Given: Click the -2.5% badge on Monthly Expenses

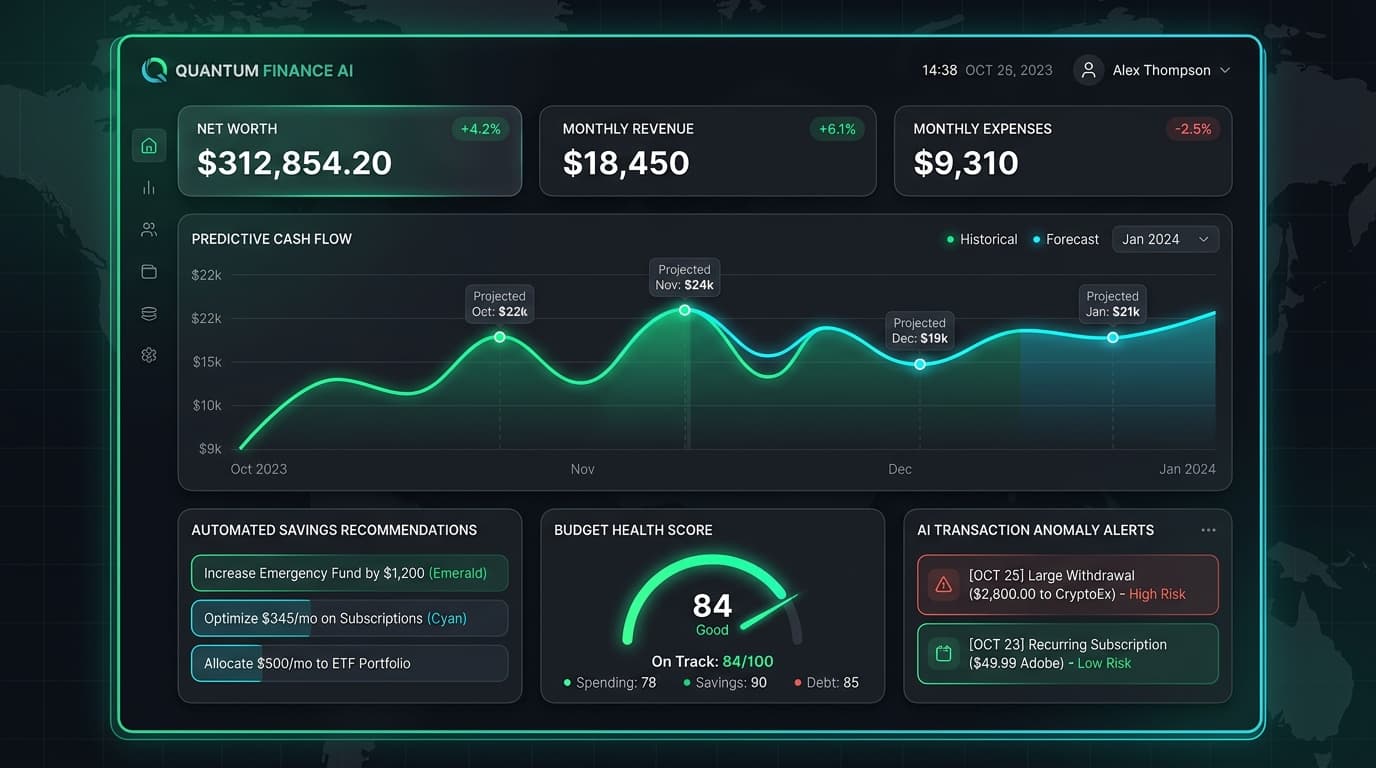Looking at the screenshot, I should (x=1193, y=129).
